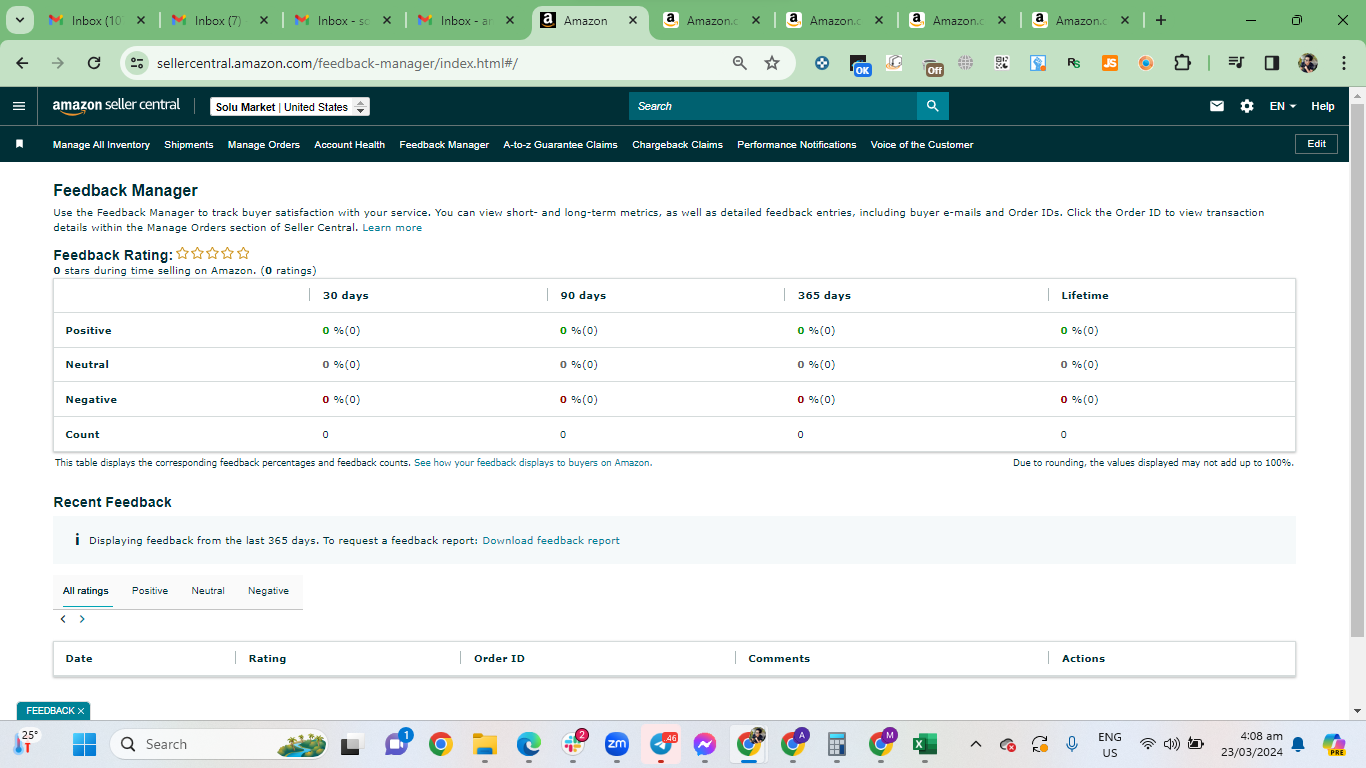This screenshot has width=1366, height=768.
Task: Open Slack from the taskbar
Action: tap(574, 744)
